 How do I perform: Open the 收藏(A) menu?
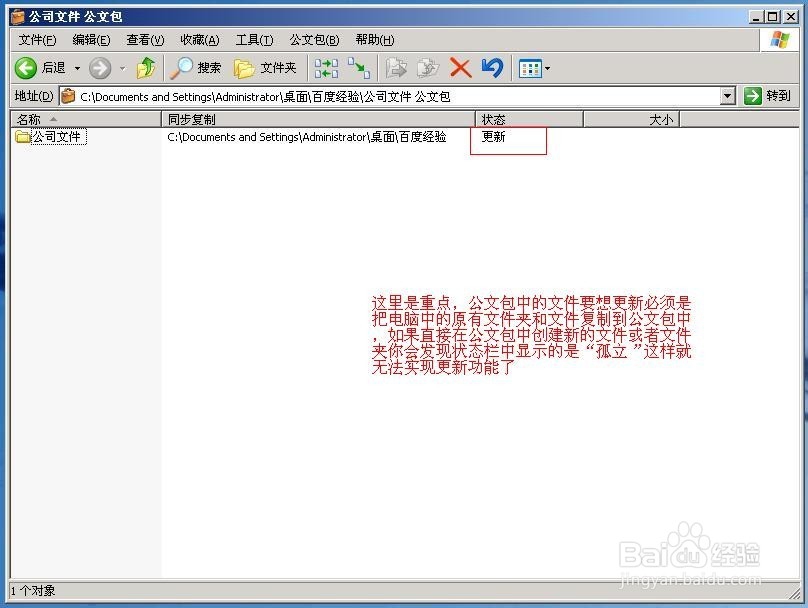click(x=200, y=40)
